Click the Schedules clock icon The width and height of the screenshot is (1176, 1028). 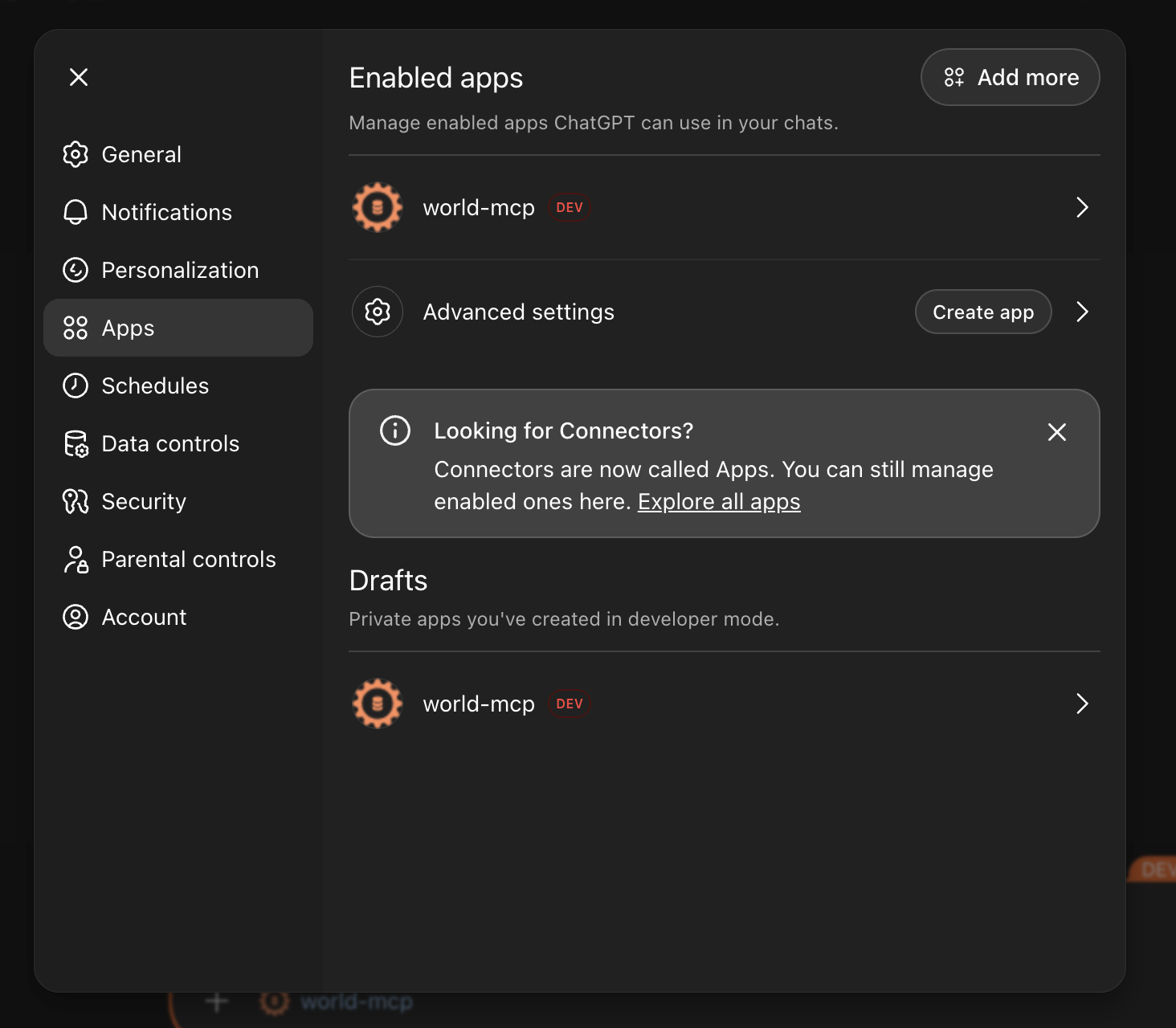click(76, 385)
